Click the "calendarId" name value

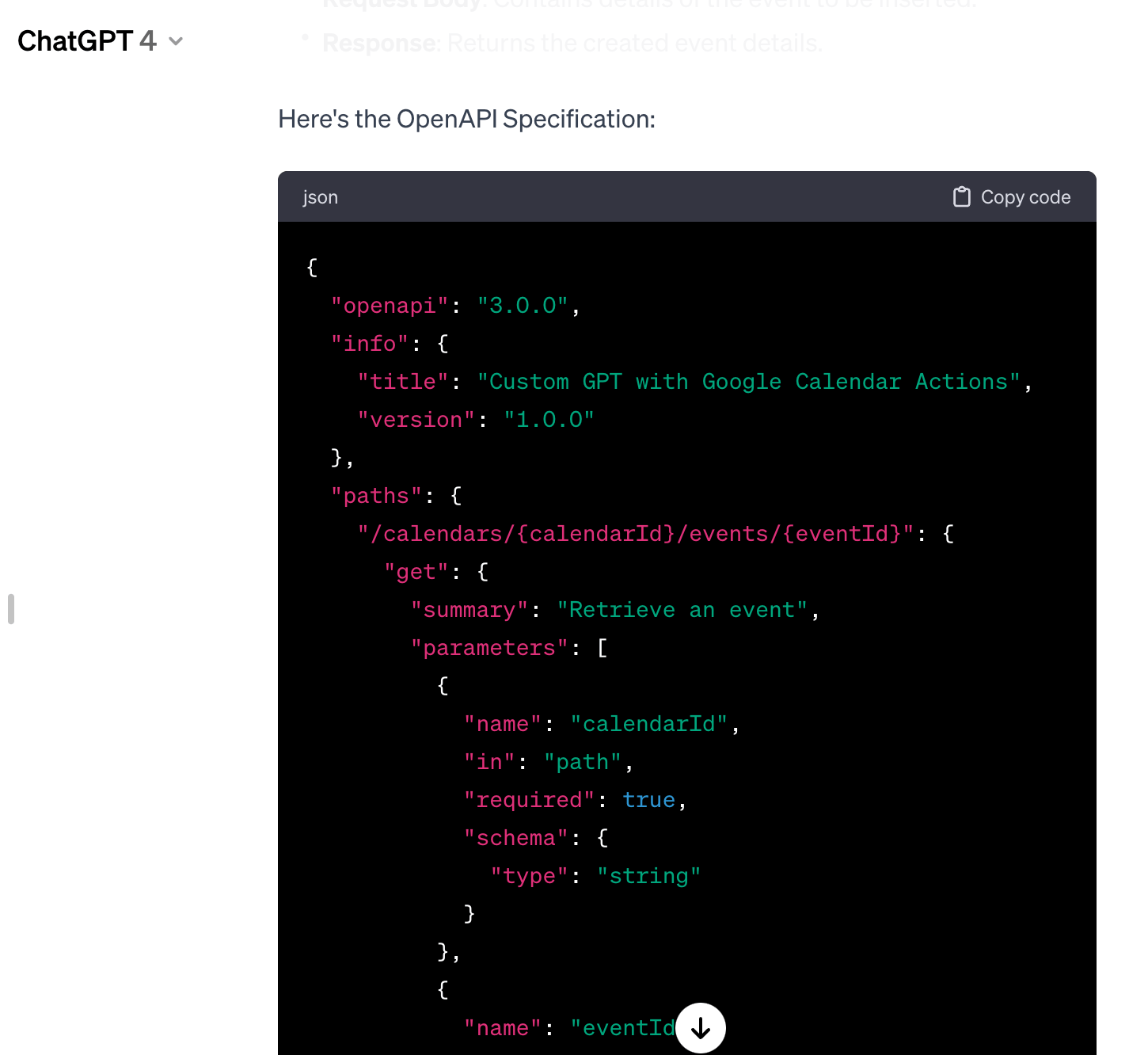tap(648, 724)
